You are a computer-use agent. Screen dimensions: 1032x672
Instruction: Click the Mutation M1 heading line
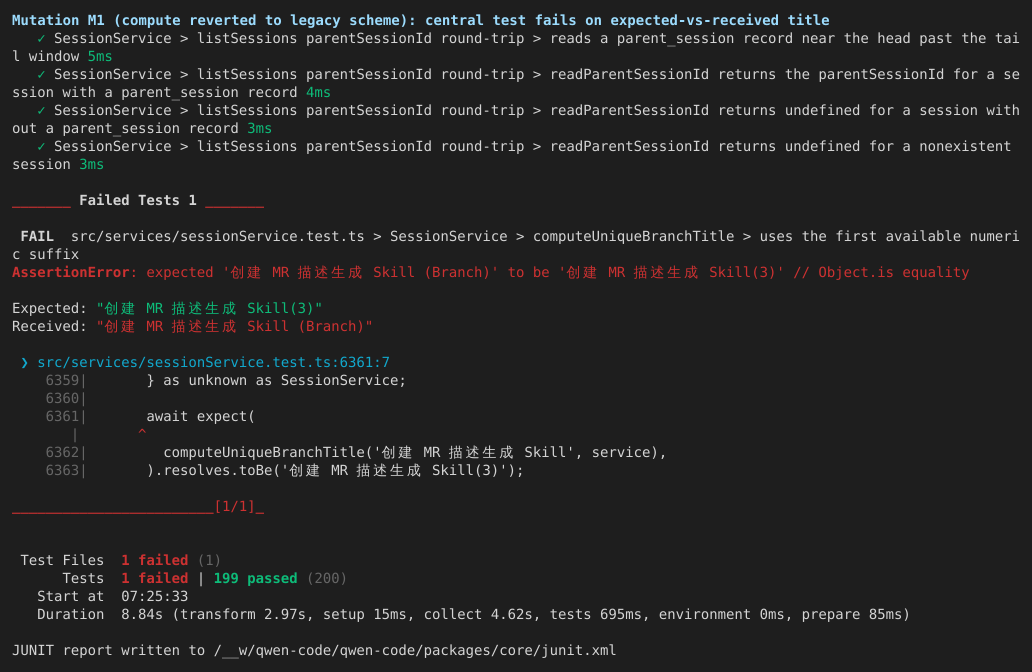click(421, 20)
